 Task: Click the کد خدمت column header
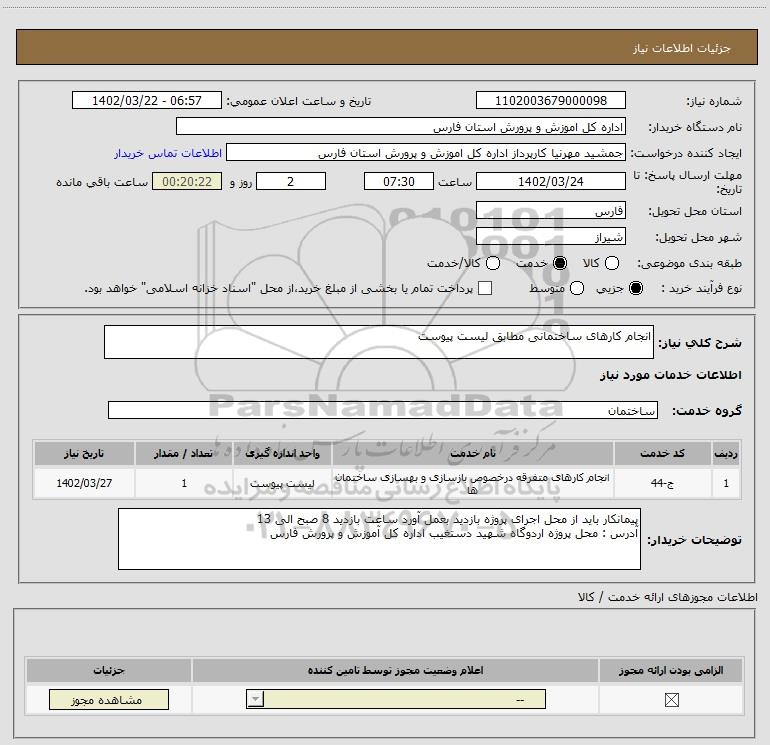pyautogui.click(x=662, y=453)
